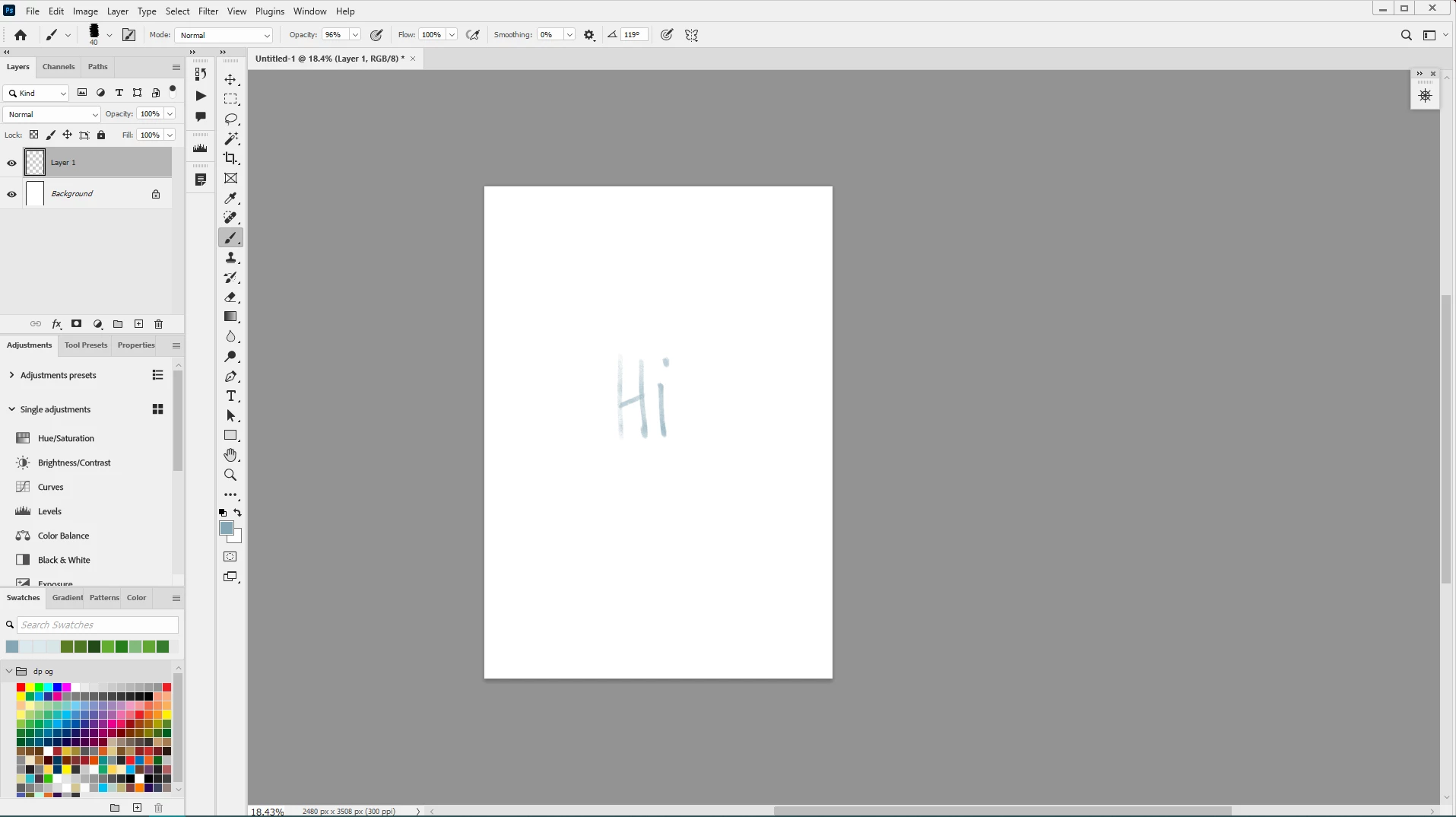Toggle lock transparent pixels
This screenshot has height=817, width=1456.
pyautogui.click(x=33, y=135)
